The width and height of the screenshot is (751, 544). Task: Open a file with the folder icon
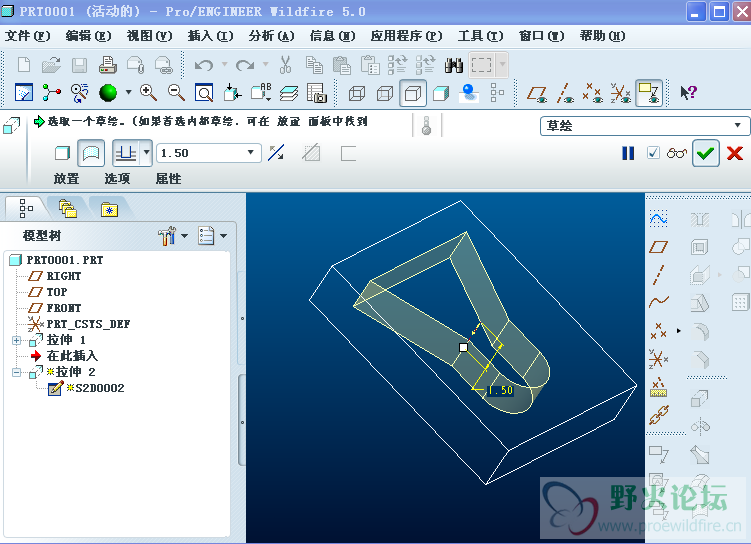click(x=51, y=65)
